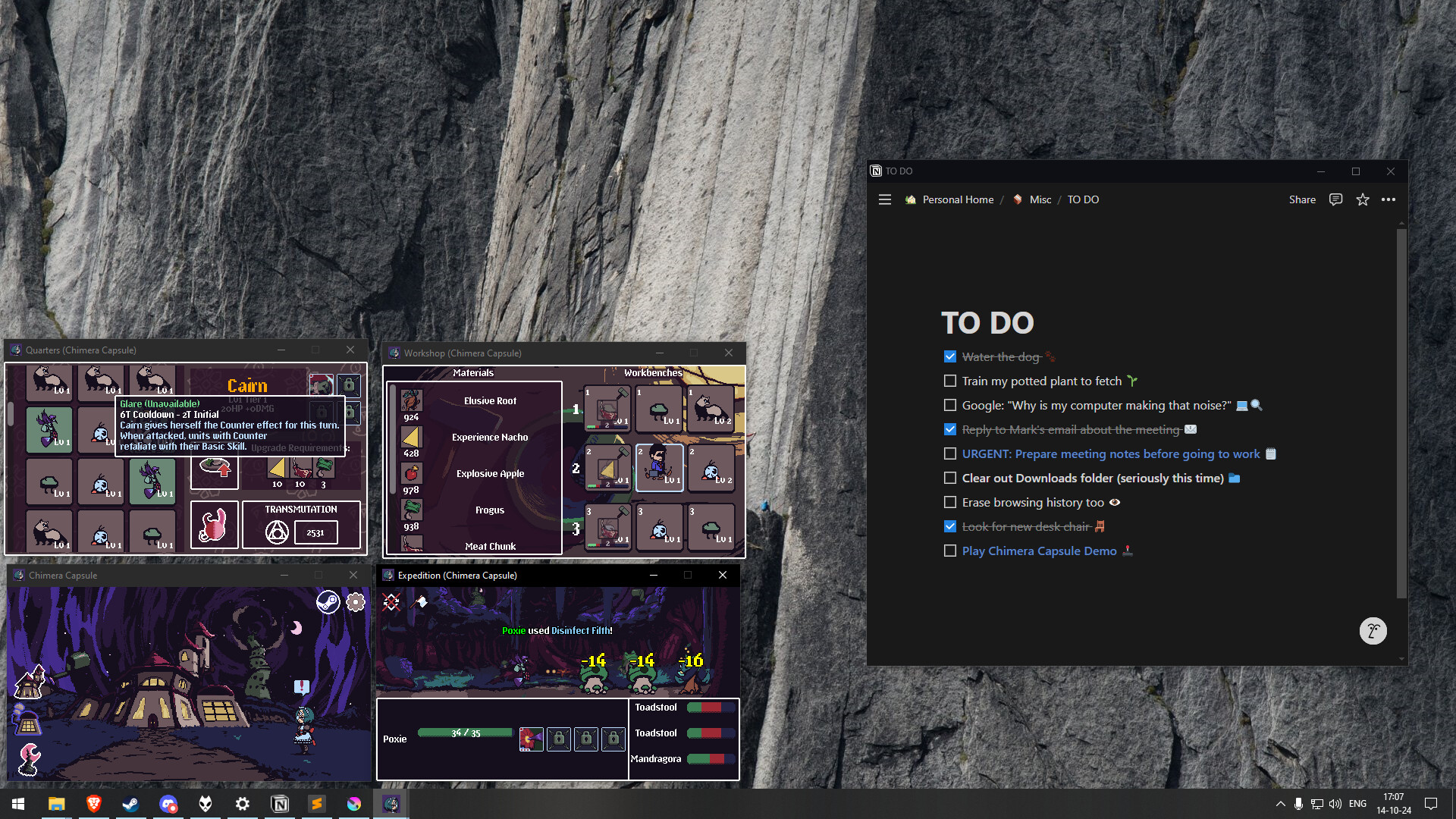
Task: Check the 'Train my potted plant to fetch' task
Action: click(949, 381)
